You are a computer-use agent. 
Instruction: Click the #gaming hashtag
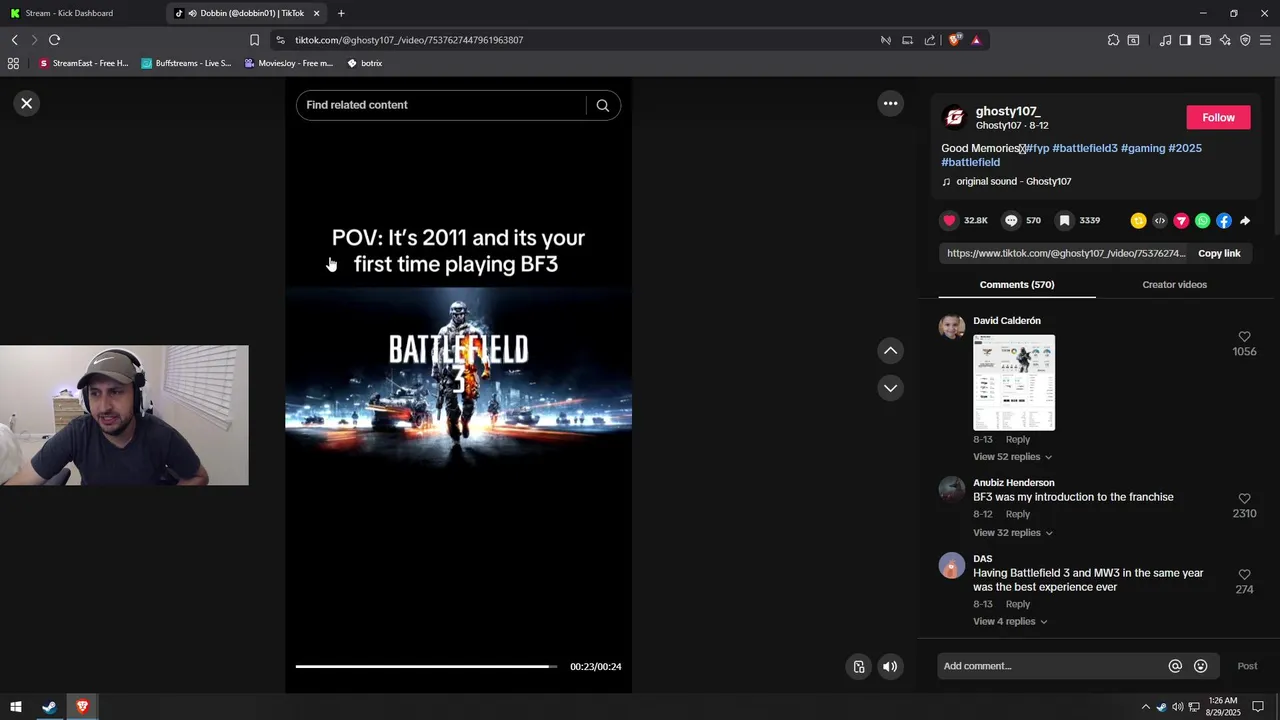point(1143,148)
